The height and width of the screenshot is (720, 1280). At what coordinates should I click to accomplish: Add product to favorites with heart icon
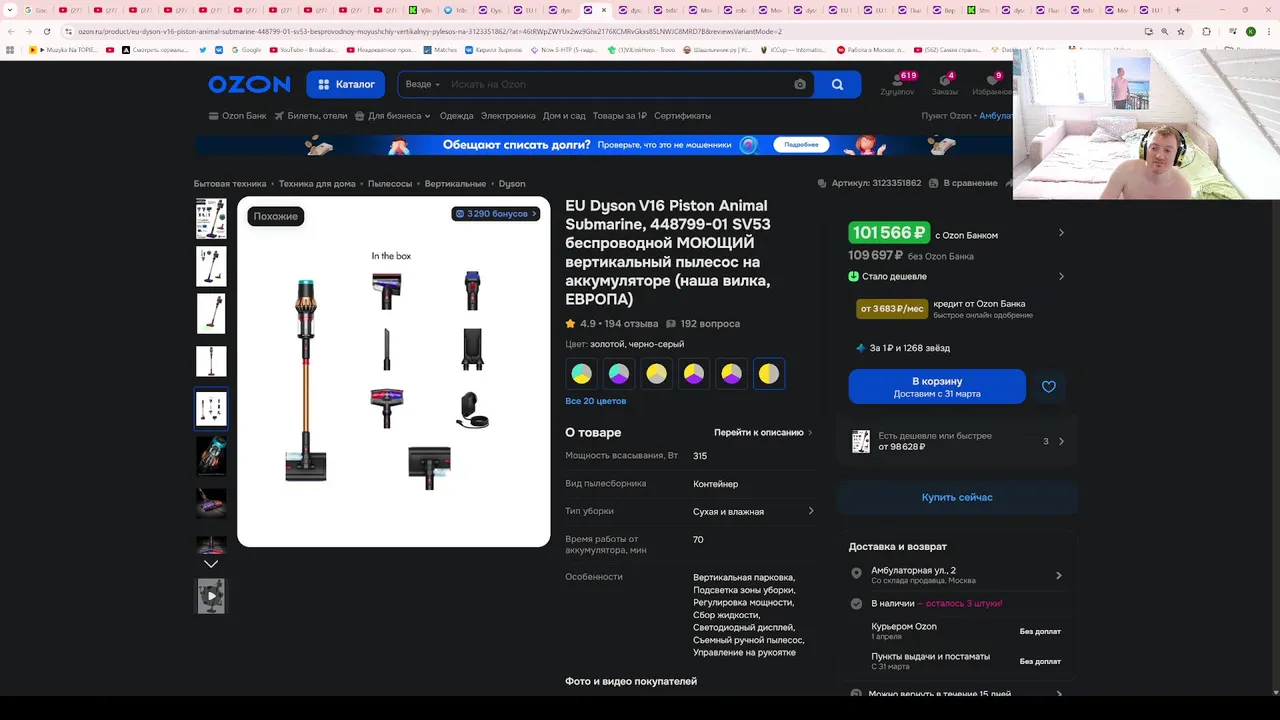coord(1048,387)
